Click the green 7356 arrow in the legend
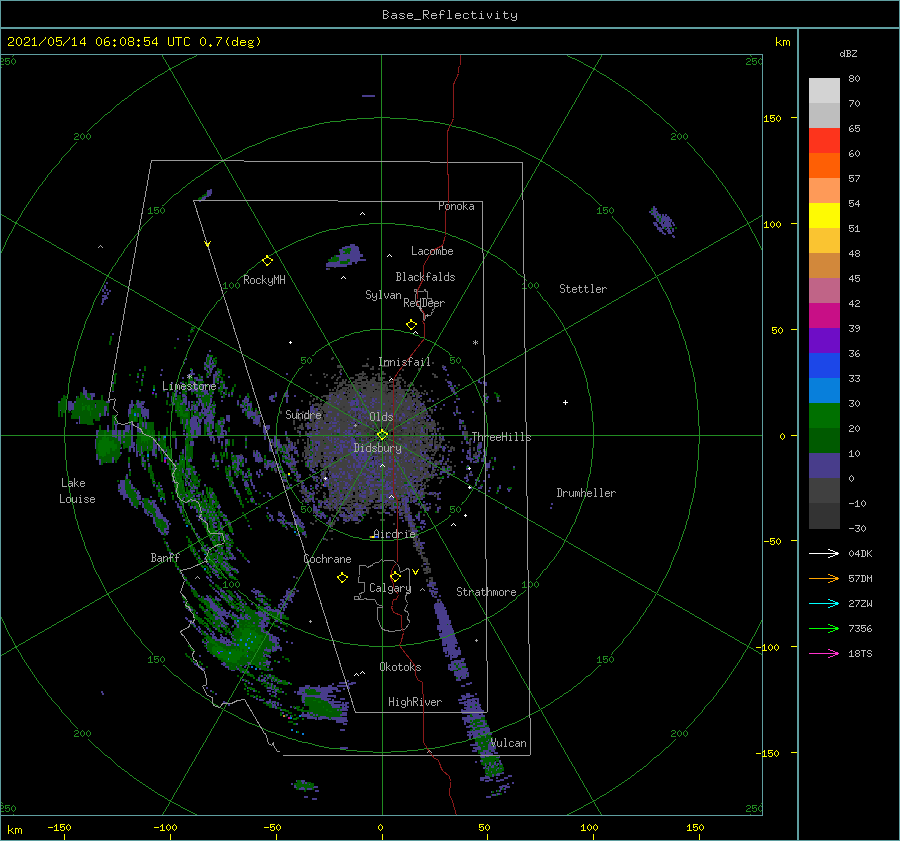 click(x=824, y=629)
